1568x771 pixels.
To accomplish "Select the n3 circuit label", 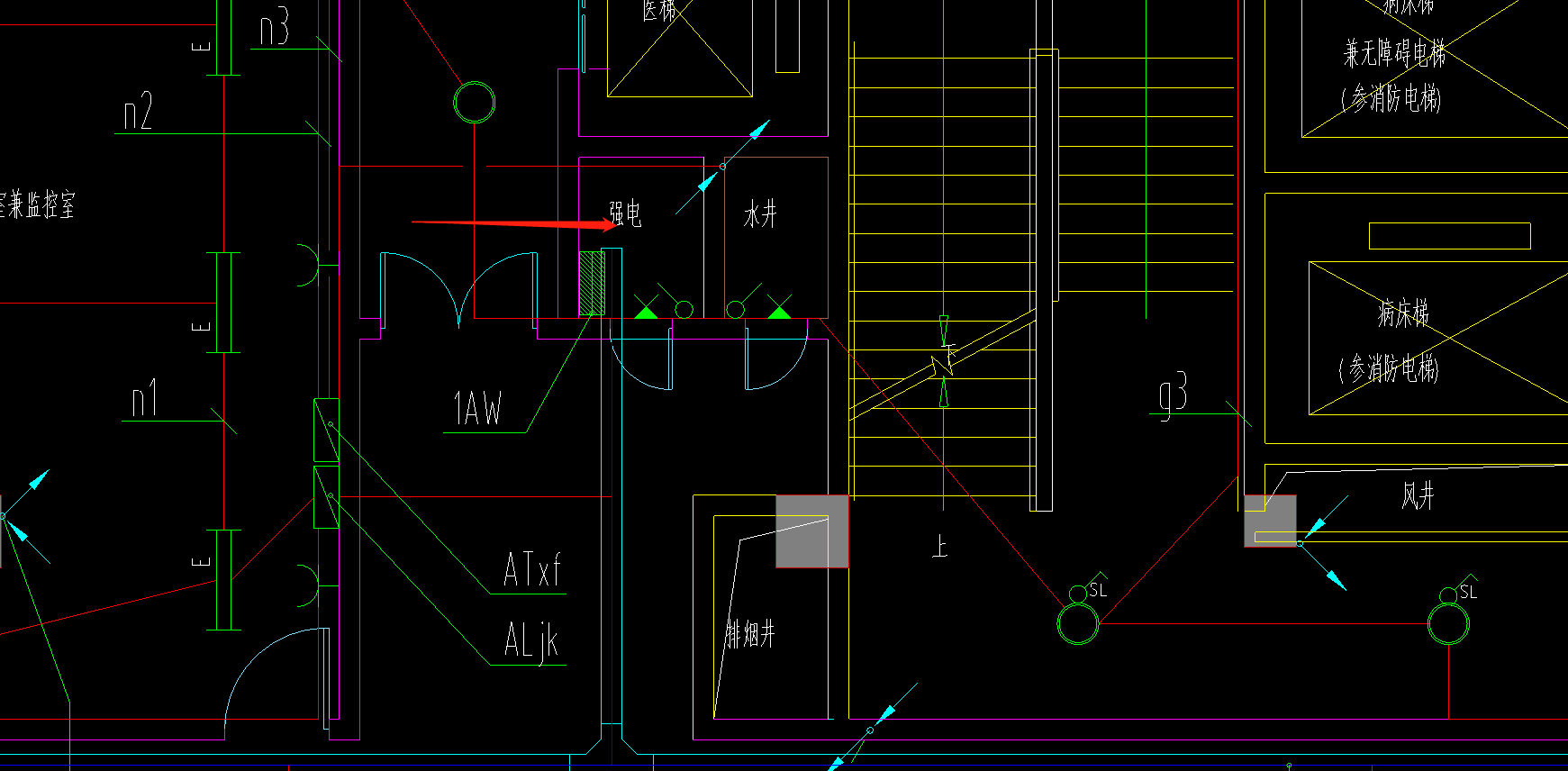I will pos(274,28).
